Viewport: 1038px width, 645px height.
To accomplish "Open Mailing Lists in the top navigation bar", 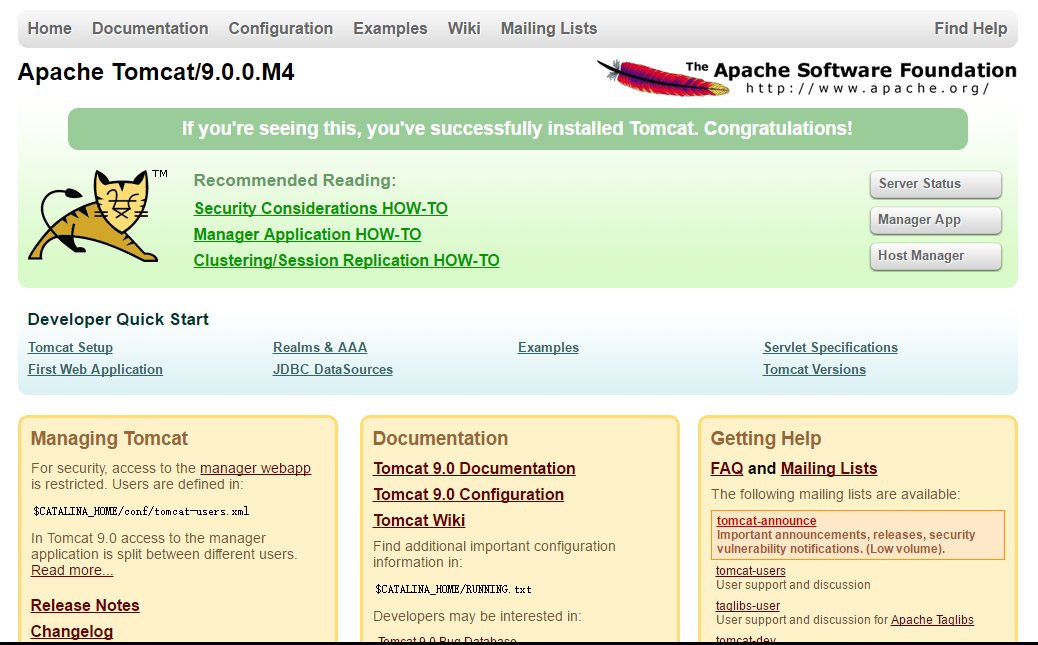I will [549, 28].
